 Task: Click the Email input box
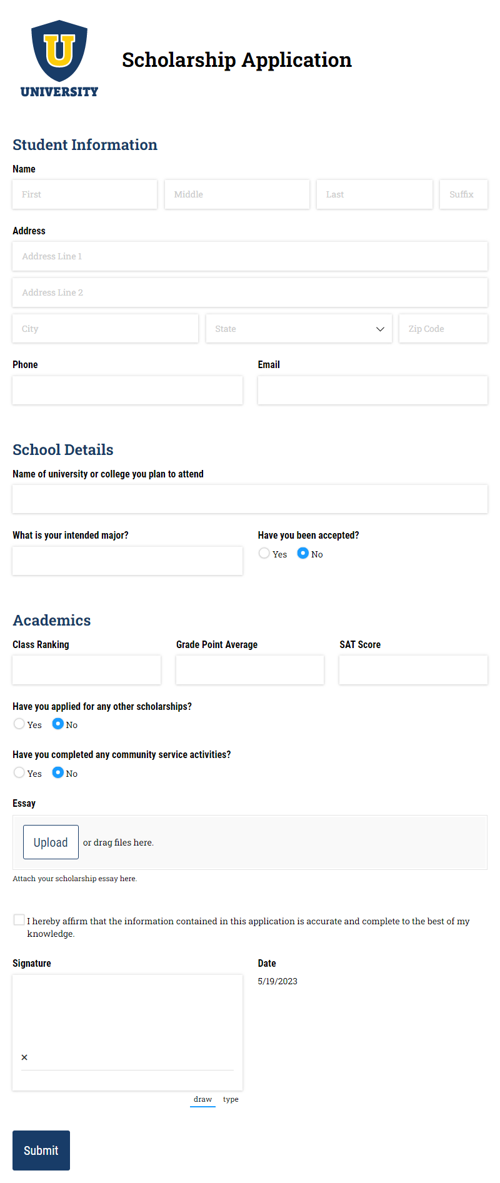(x=373, y=390)
